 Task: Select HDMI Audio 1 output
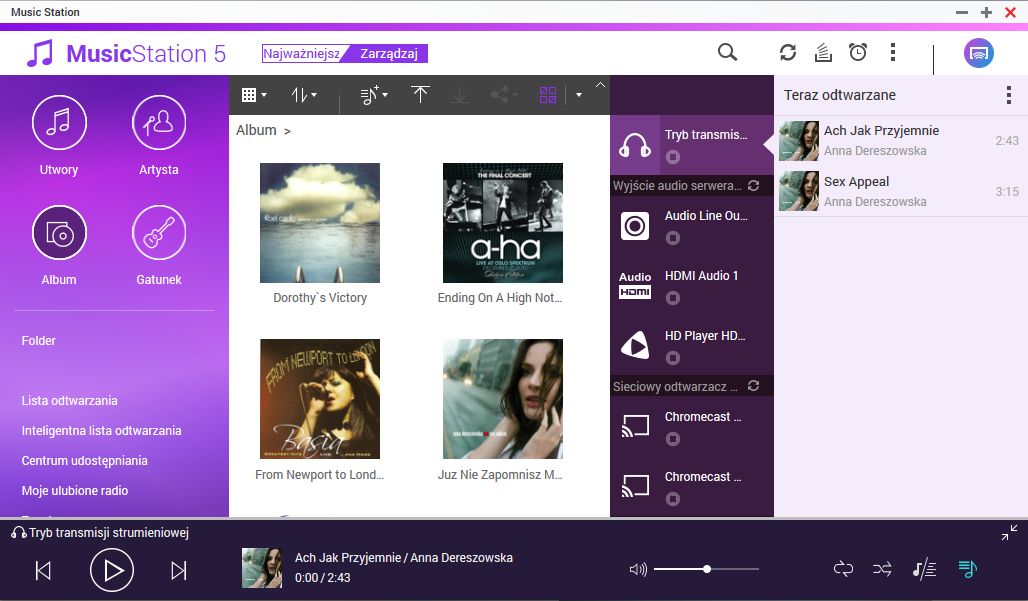tap(692, 286)
